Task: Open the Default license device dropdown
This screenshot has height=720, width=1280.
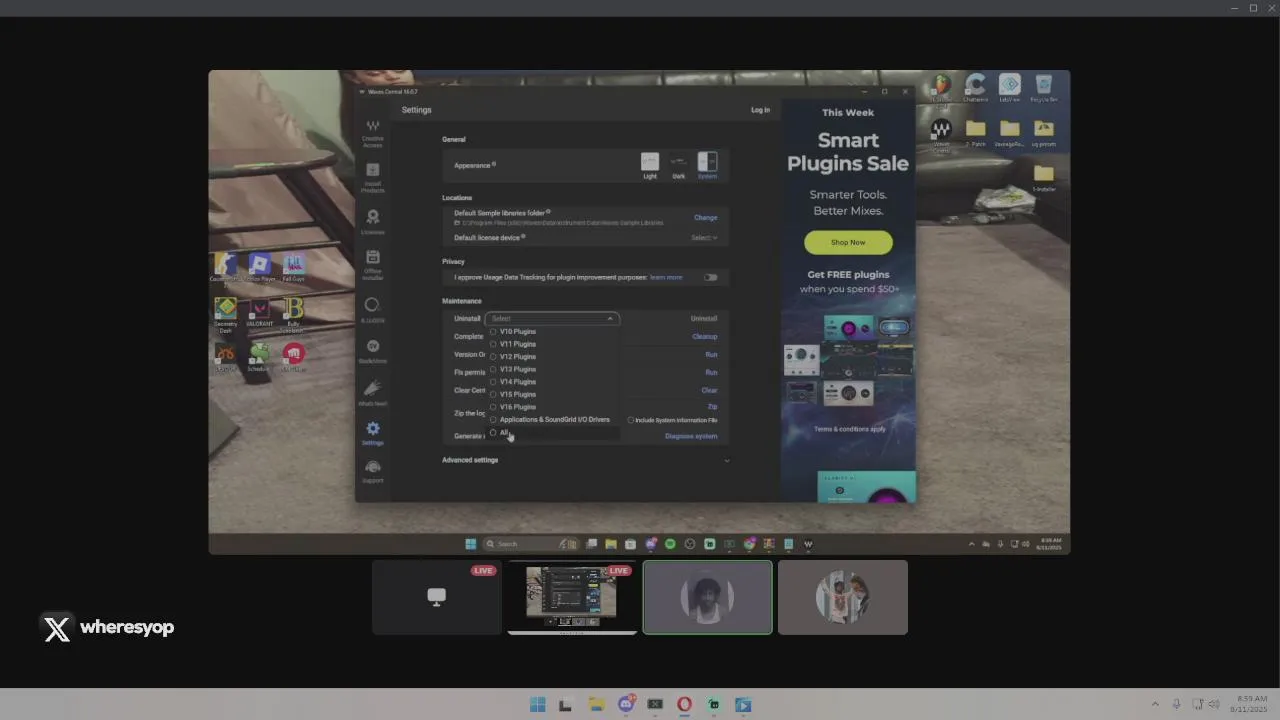Action: tap(704, 238)
